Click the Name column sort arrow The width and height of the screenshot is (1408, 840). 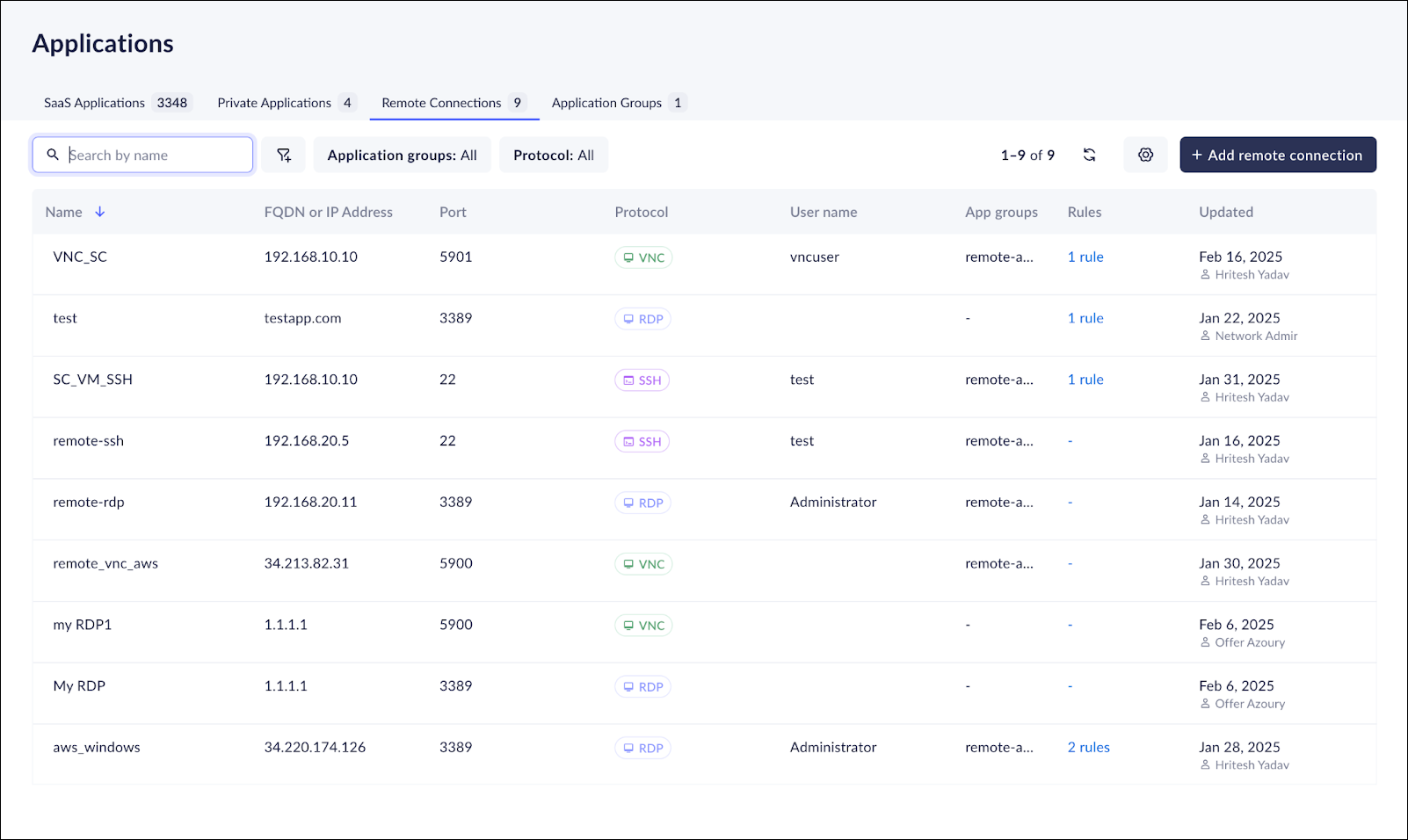pos(100,212)
